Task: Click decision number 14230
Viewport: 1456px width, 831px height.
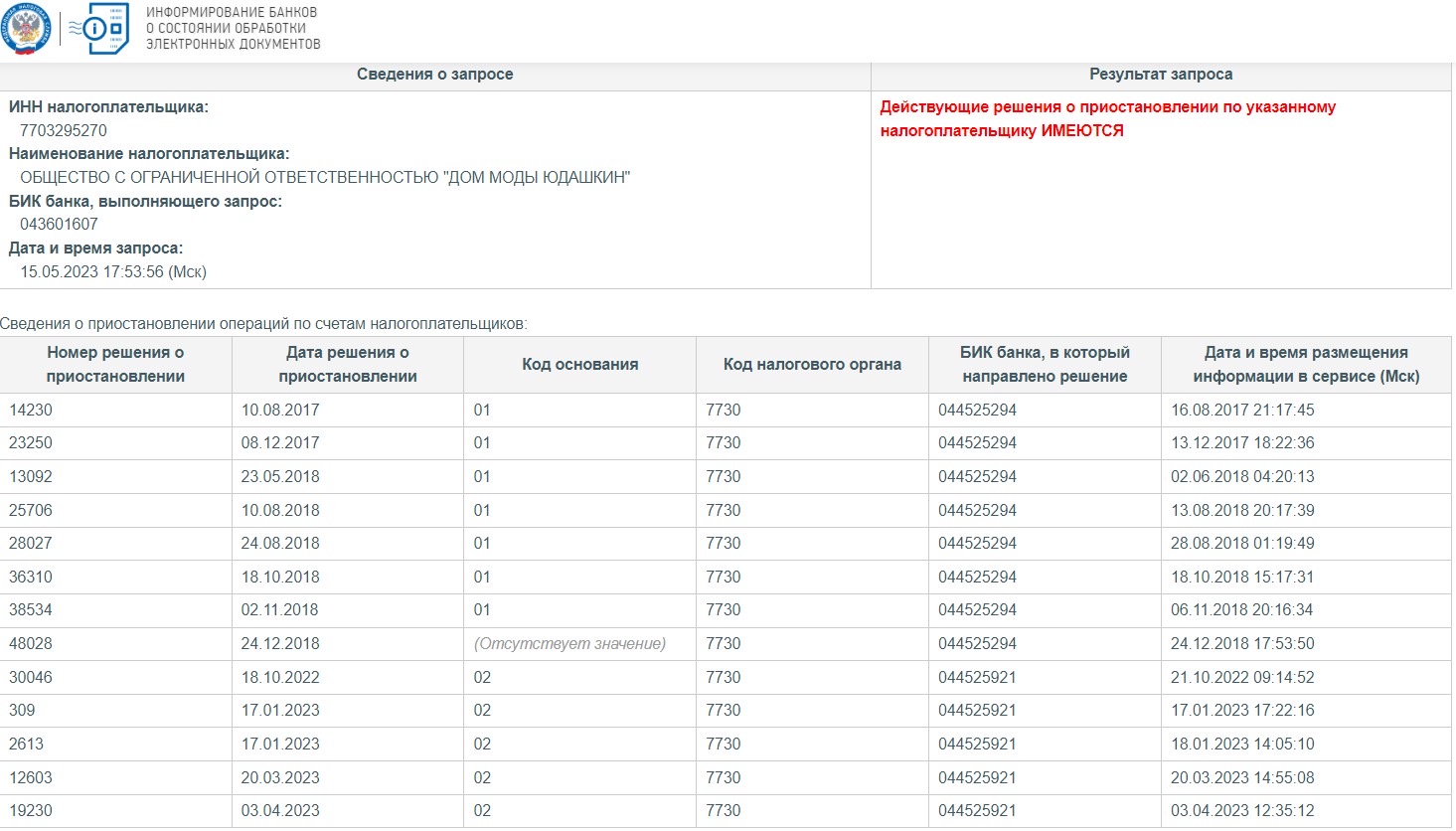Action: pos(31,411)
